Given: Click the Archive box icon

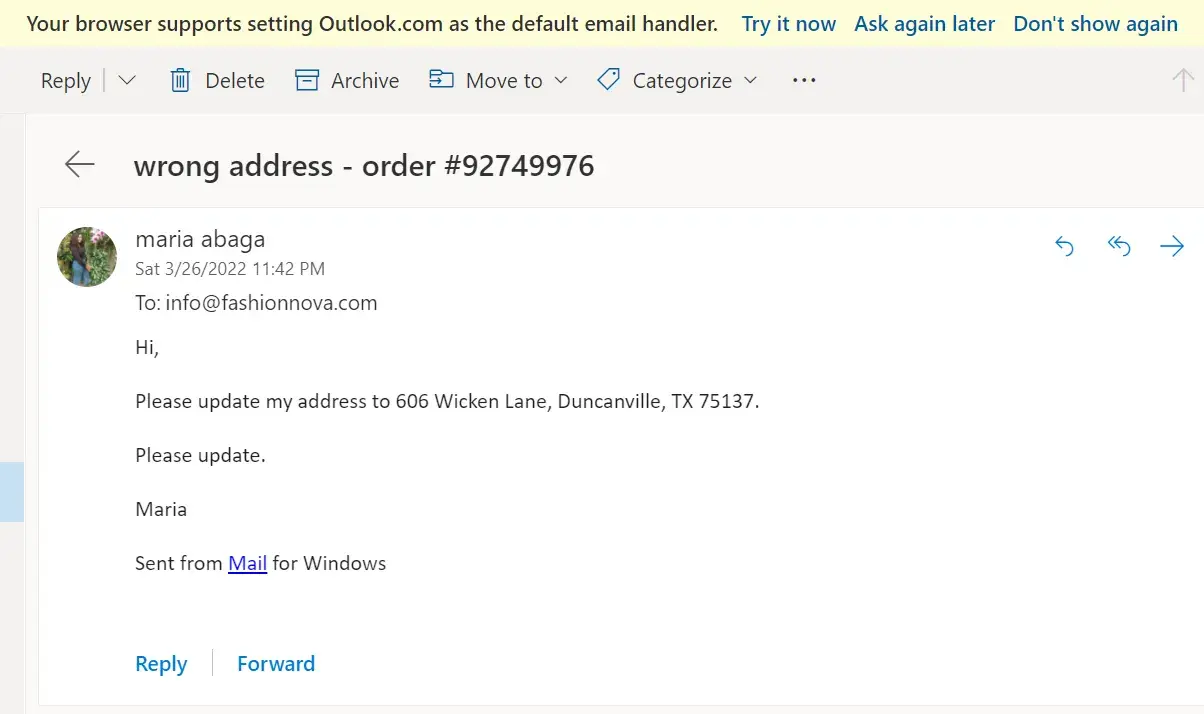Looking at the screenshot, I should click(307, 81).
